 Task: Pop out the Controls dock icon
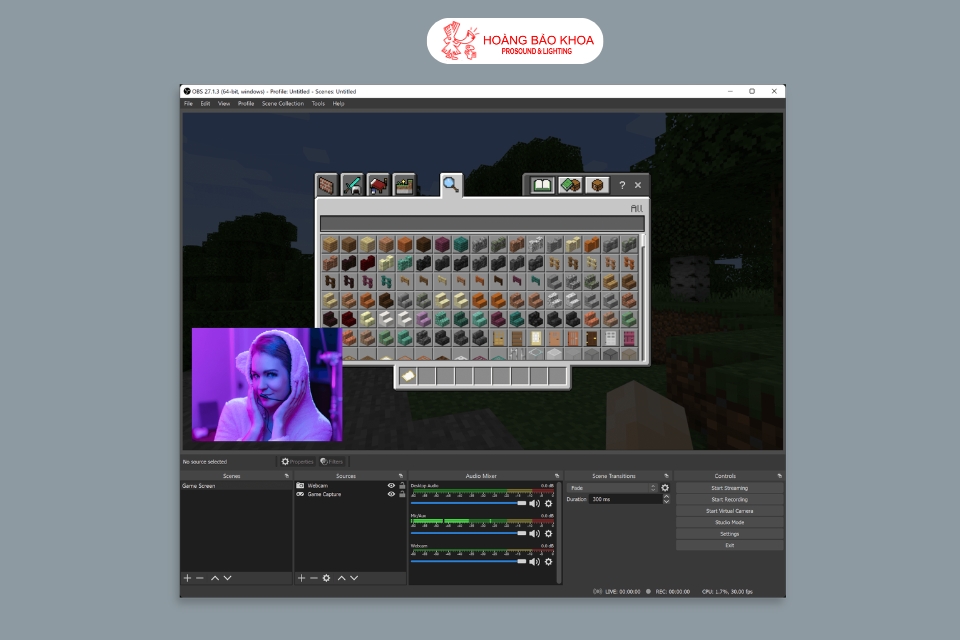pos(779,476)
